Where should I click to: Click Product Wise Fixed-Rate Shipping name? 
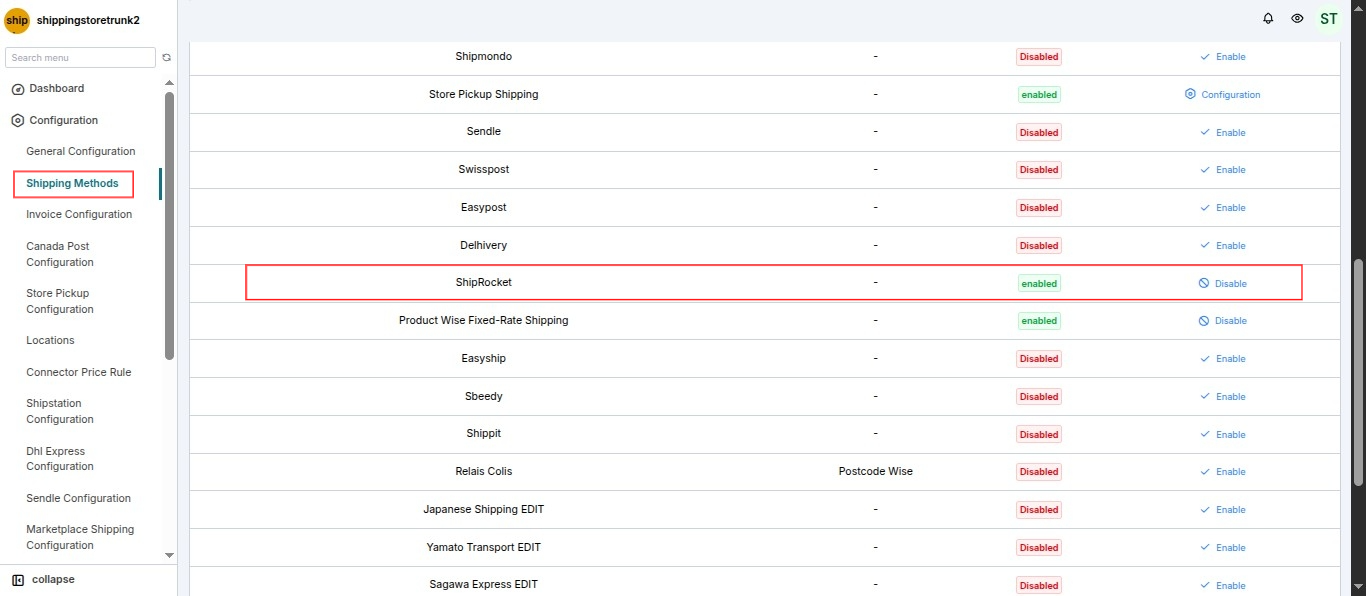coord(484,321)
